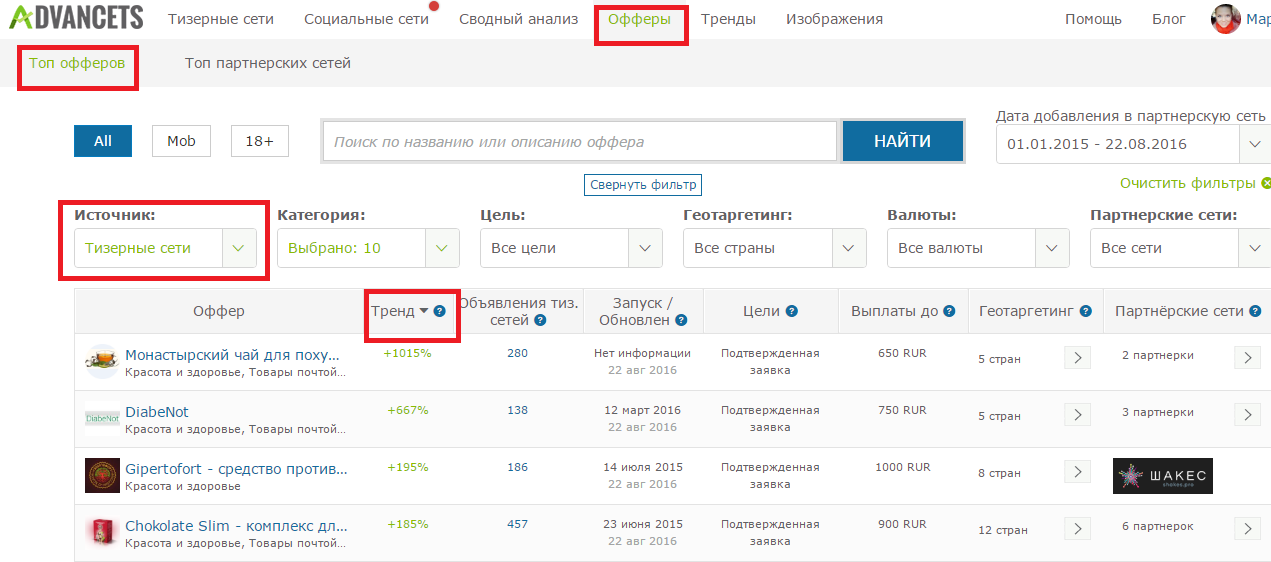Open Монастырский чай offer thumbnail

coord(101,361)
